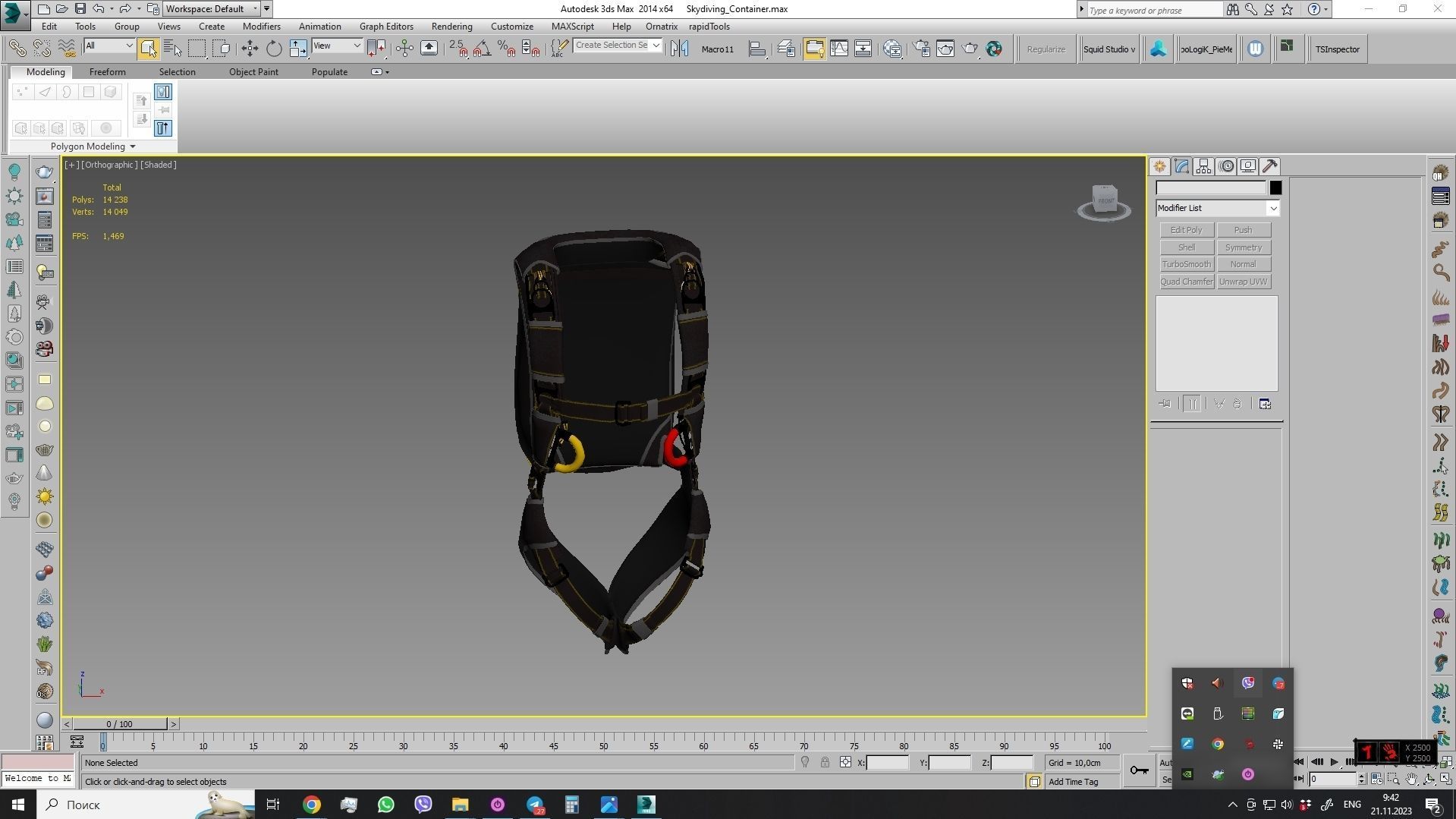Activate the Select and Move tool

pos(250,49)
